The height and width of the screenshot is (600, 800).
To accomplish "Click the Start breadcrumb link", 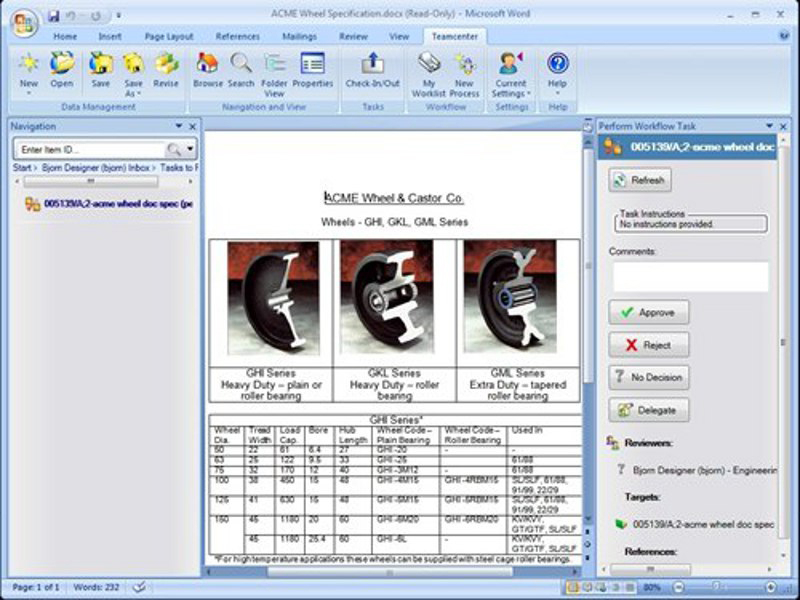I will click(x=22, y=167).
